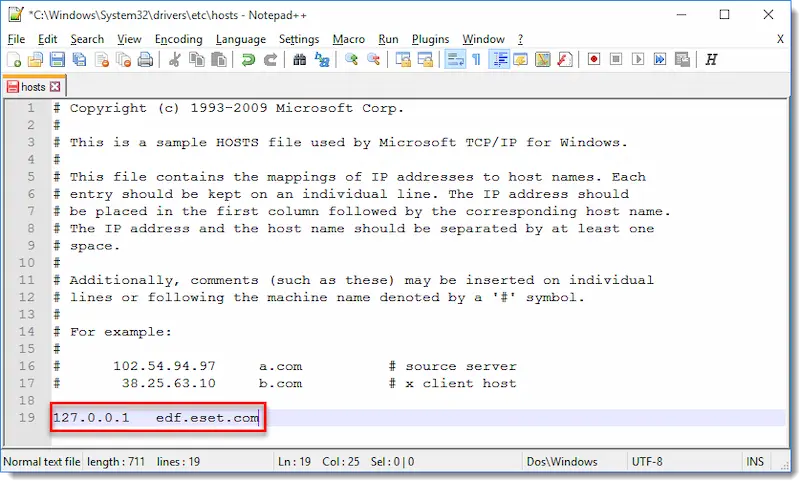The image size is (800, 481).
Task: Click the INS insert mode indicator
Action: click(755, 462)
